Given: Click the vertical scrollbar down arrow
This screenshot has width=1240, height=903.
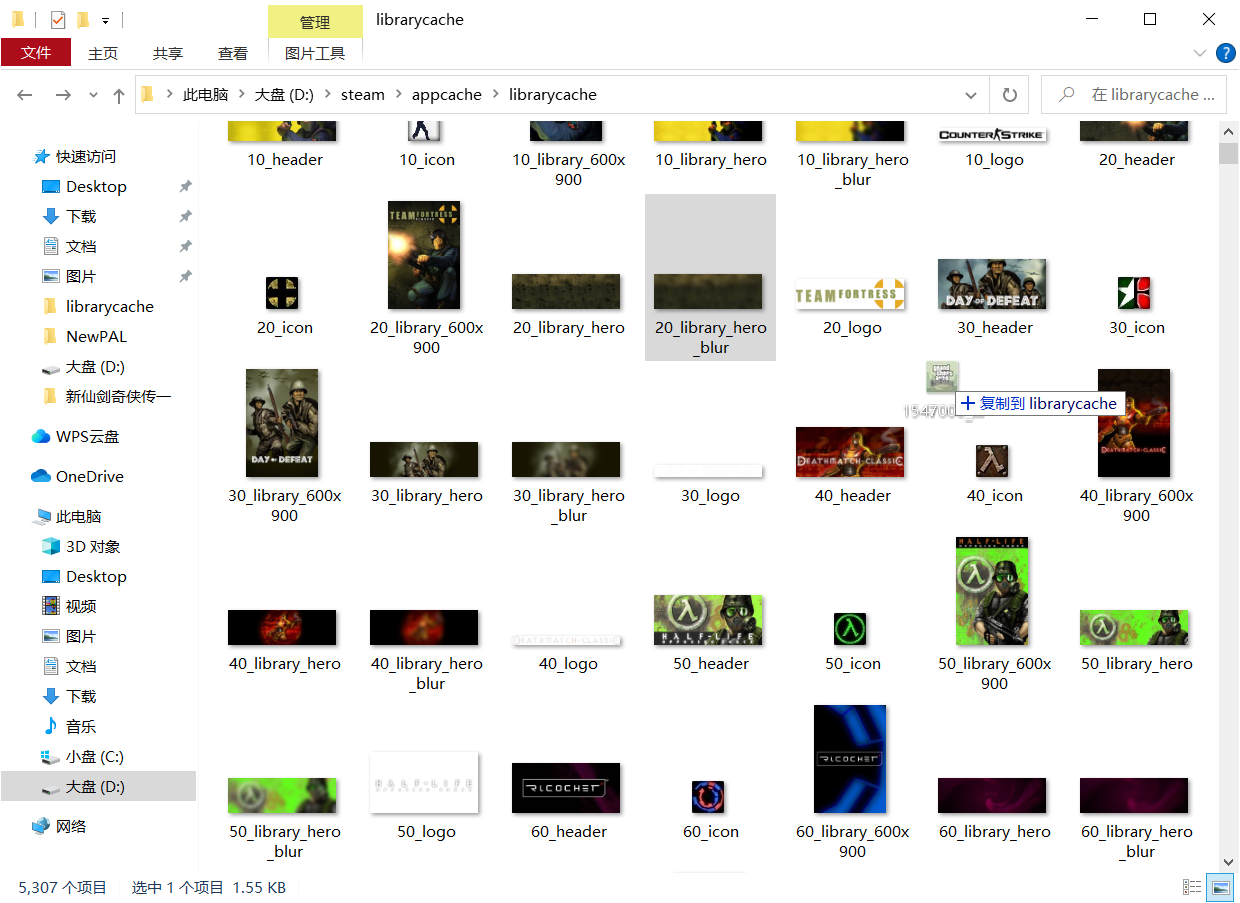Looking at the screenshot, I should click(1229, 861).
